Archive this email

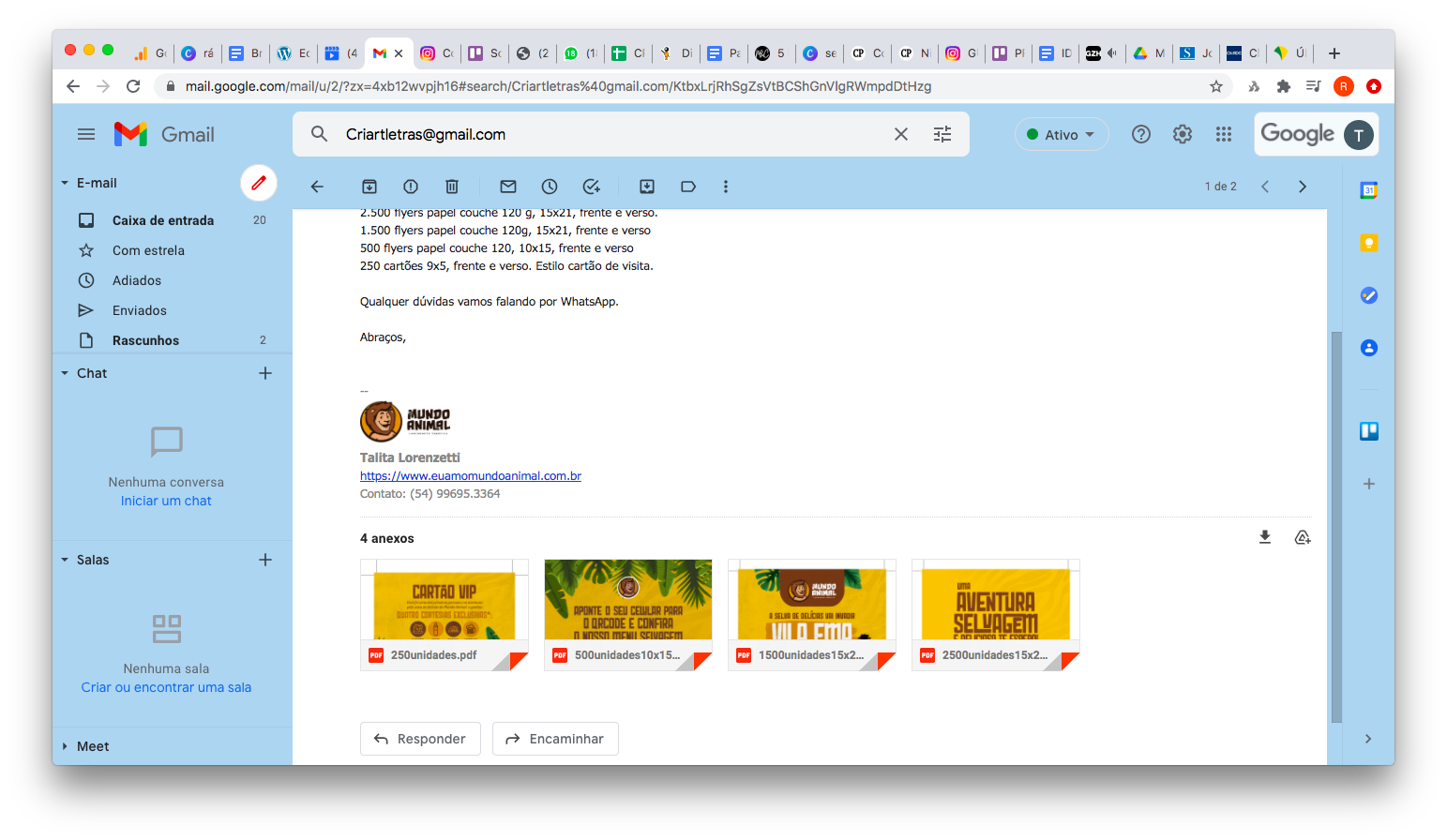pos(369,187)
